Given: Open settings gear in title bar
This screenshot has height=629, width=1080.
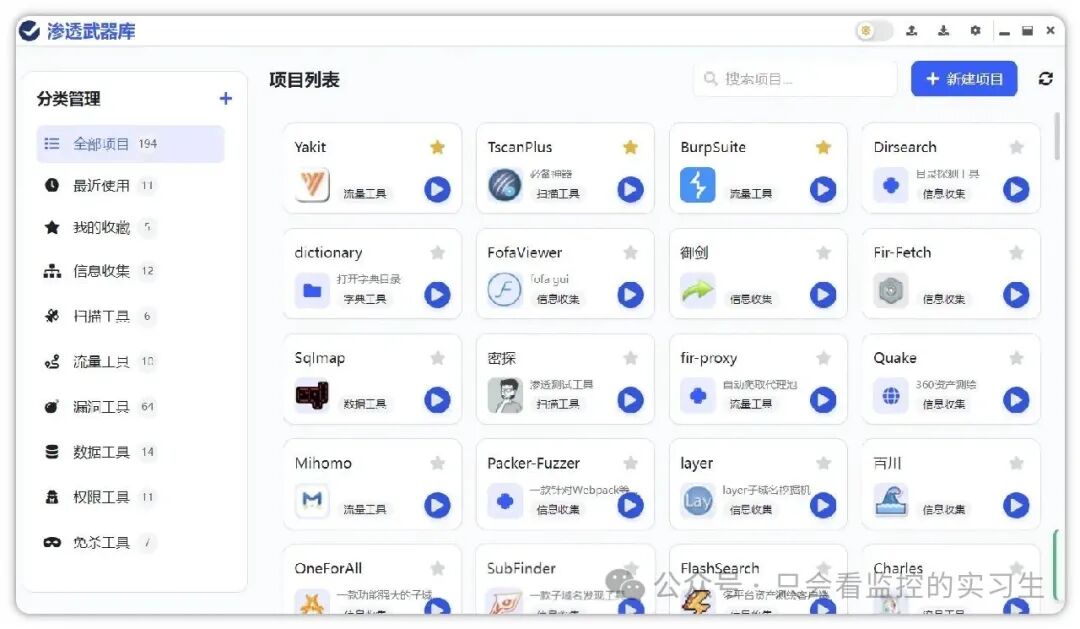Looking at the screenshot, I should click(x=975, y=30).
